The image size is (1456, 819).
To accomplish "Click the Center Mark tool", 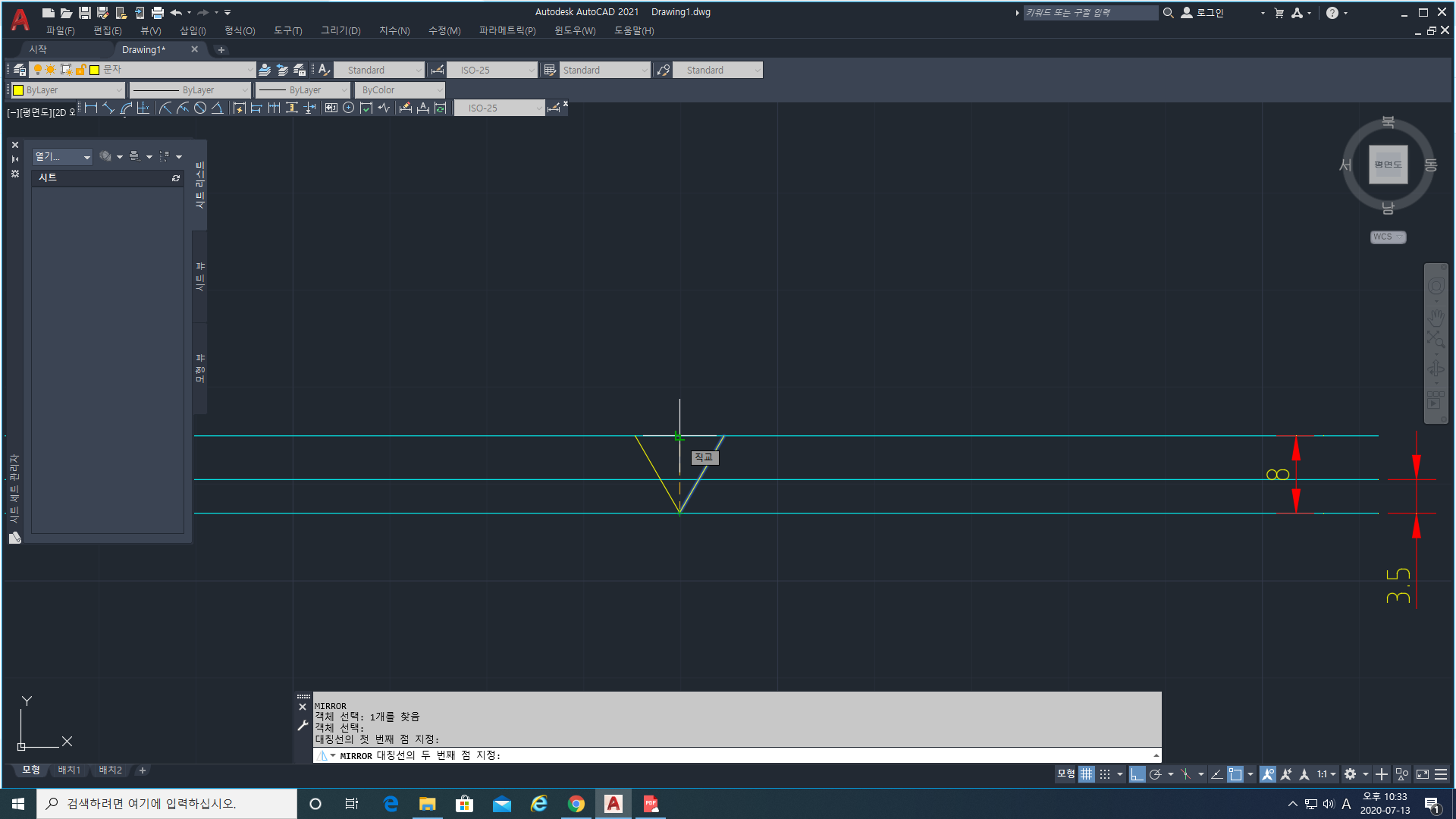I will point(348,108).
